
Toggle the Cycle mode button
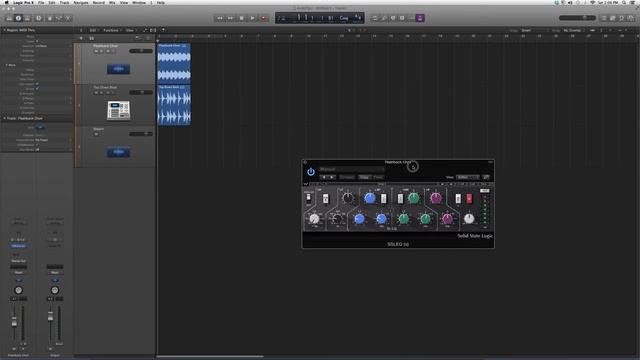tap(375, 18)
